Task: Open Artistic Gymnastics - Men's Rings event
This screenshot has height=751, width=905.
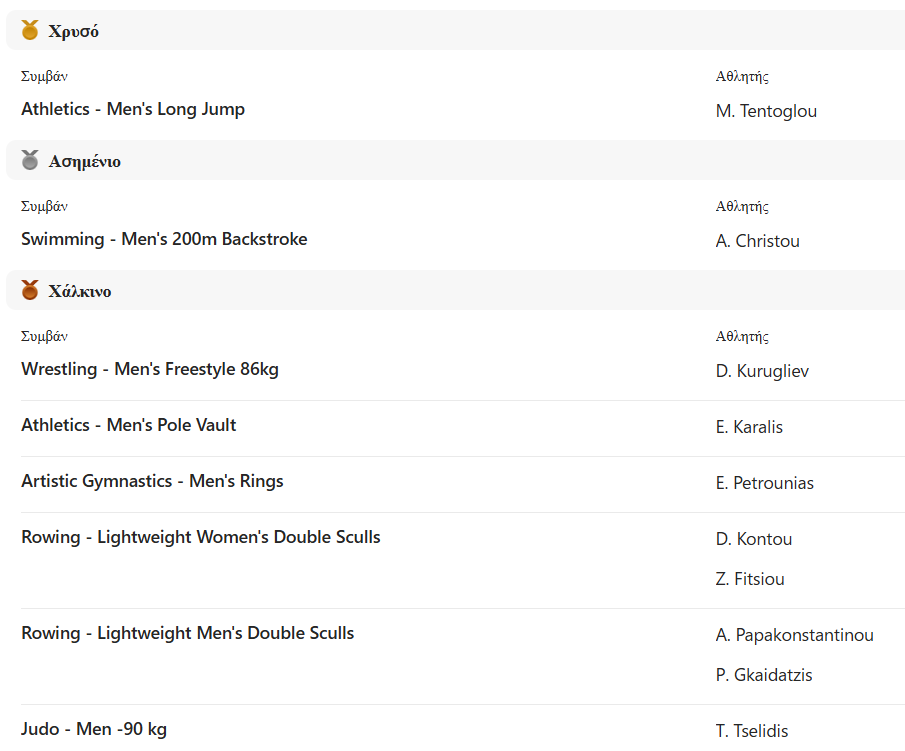Action: point(152,481)
